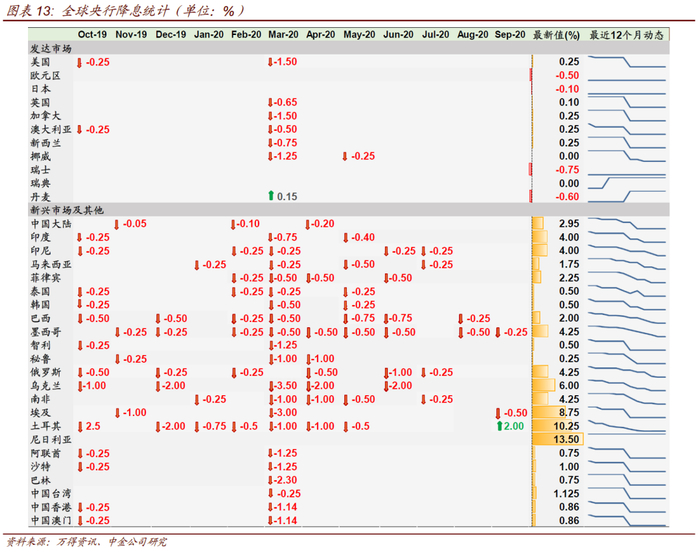Screen dimensions: 700x552
Task: Click the -0.60 latest value for 丹麦
Action: click(x=567, y=197)
